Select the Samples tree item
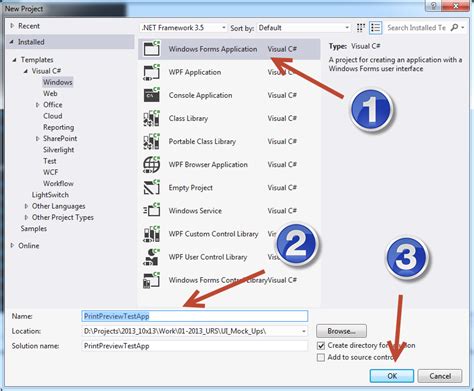474x391 pixels. [x=34, y=229]
